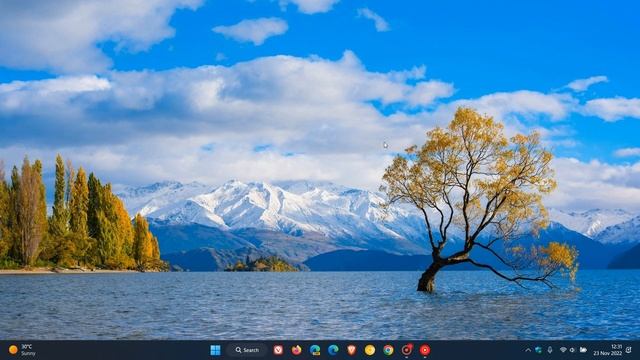The image size is (640, 360).
Task: Expand hidden system tray icons chevron
Action: (528, 350)
